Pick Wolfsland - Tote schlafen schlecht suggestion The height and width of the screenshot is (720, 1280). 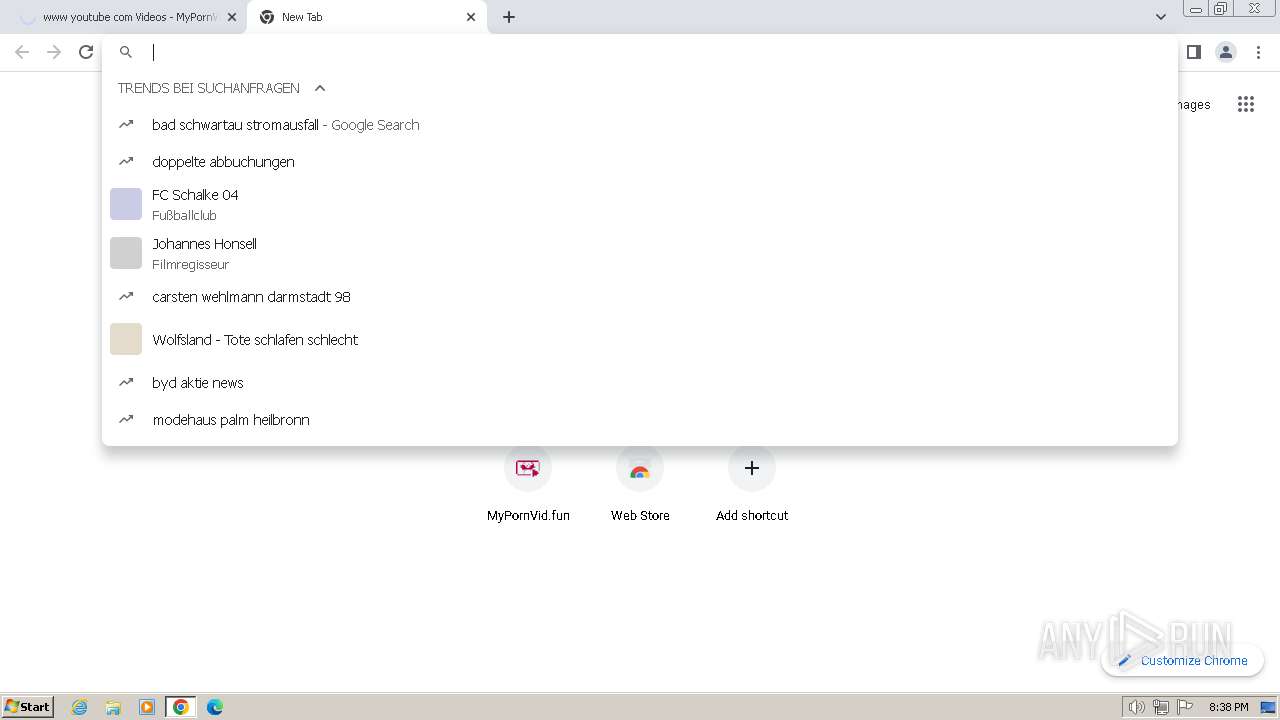coord(640,340)
